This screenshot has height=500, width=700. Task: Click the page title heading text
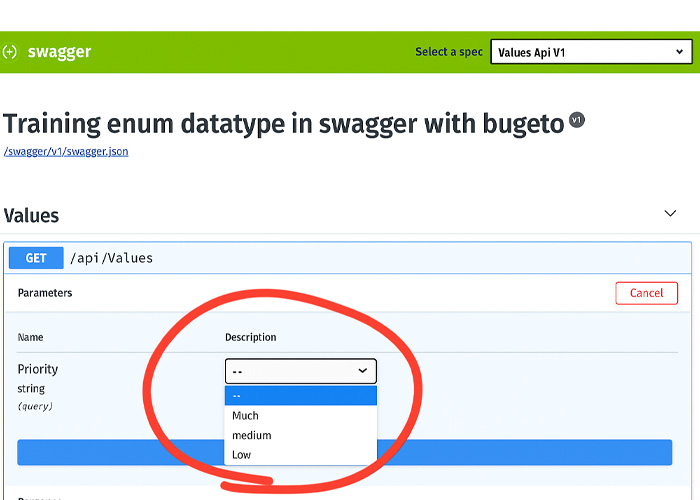click(284, 124)
